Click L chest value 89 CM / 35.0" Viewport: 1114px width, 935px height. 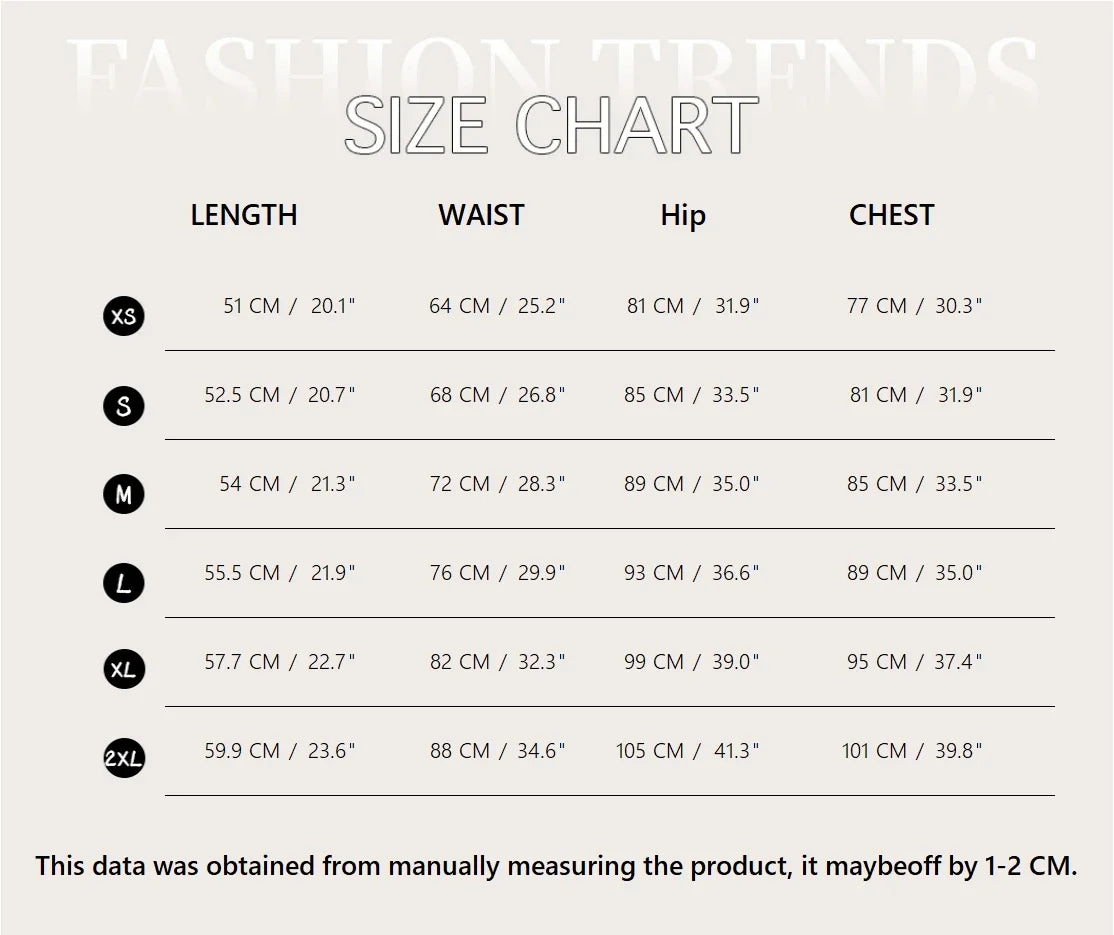click(x=914, y=573)
